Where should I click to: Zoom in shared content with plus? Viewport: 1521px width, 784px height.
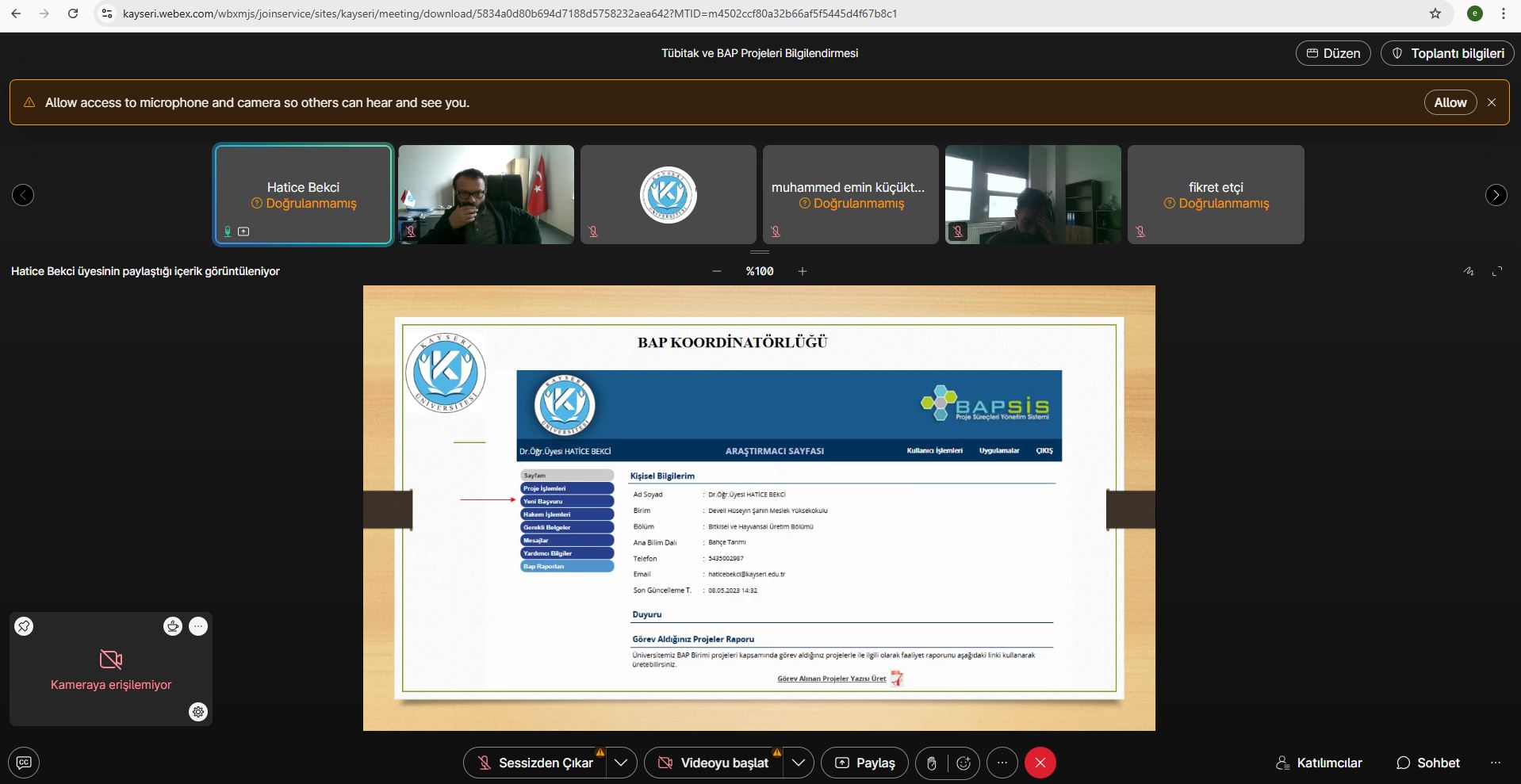803,271
